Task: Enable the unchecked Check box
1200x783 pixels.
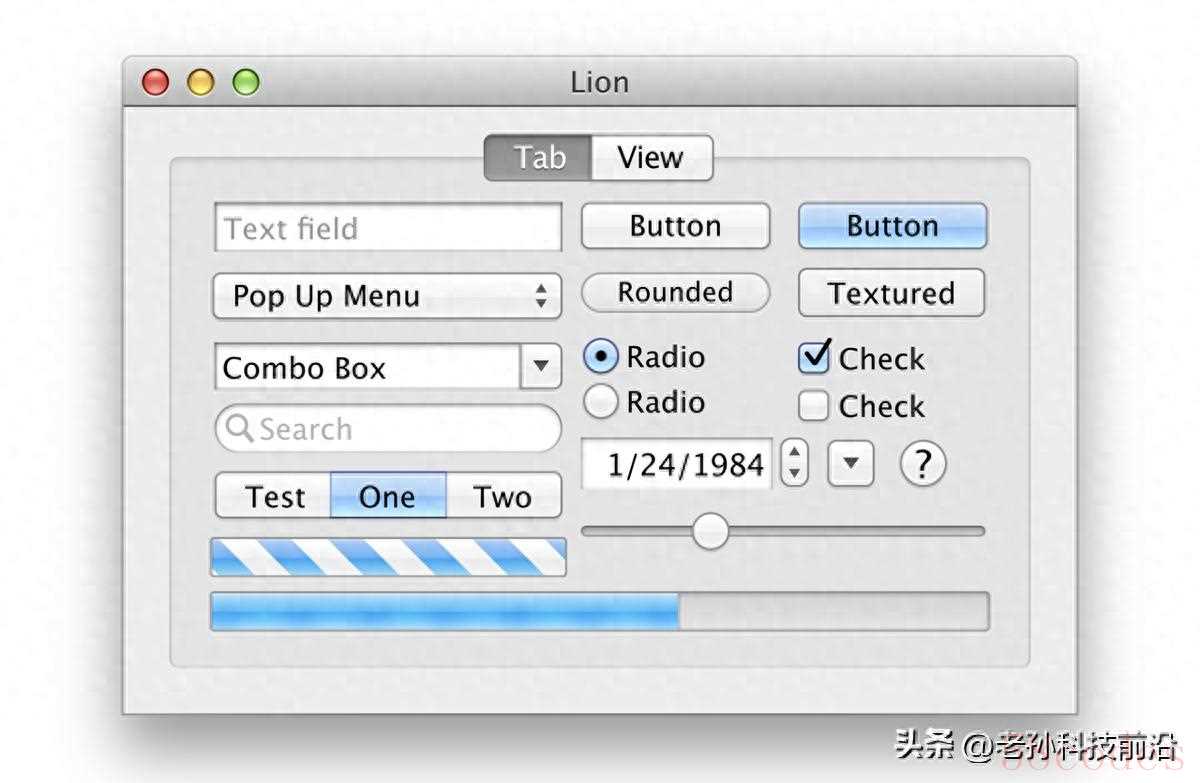Action: click(814, 406)
